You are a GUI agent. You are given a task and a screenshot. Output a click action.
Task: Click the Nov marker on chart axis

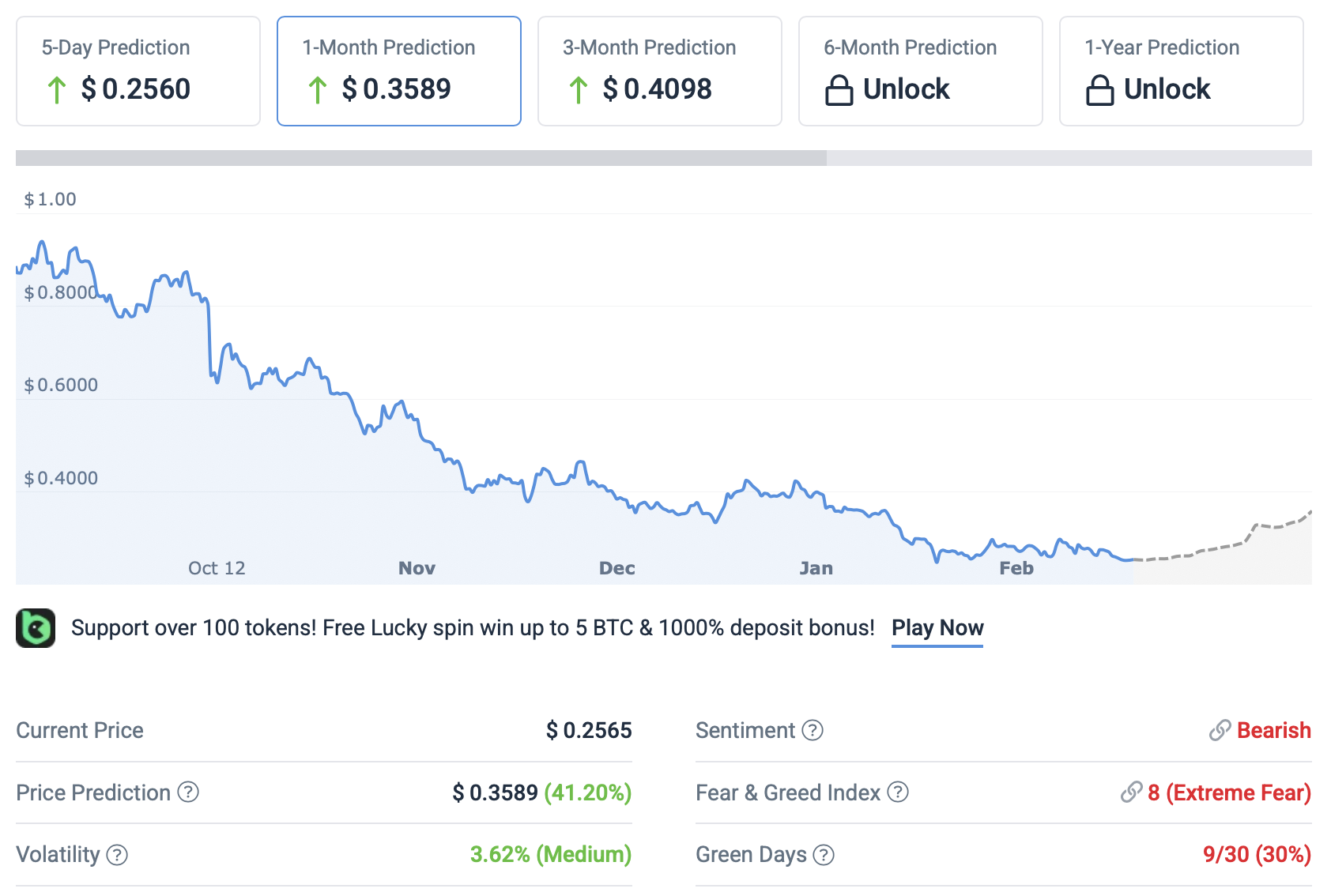click(417, 568)
